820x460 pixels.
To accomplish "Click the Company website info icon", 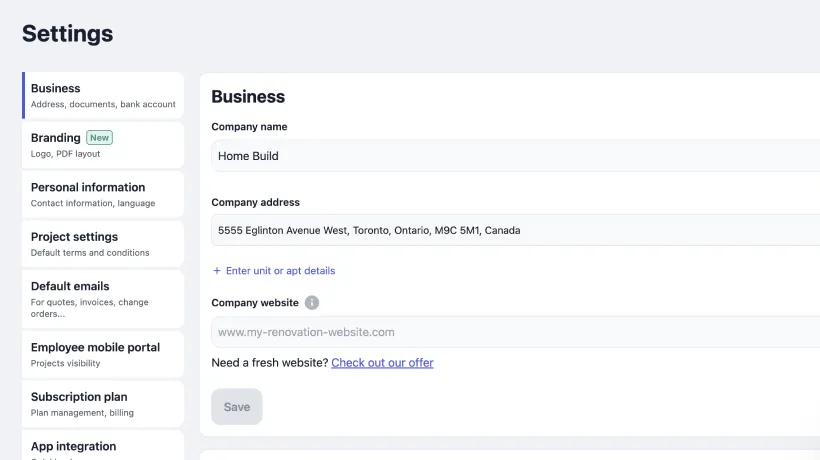I will point(312,303).
